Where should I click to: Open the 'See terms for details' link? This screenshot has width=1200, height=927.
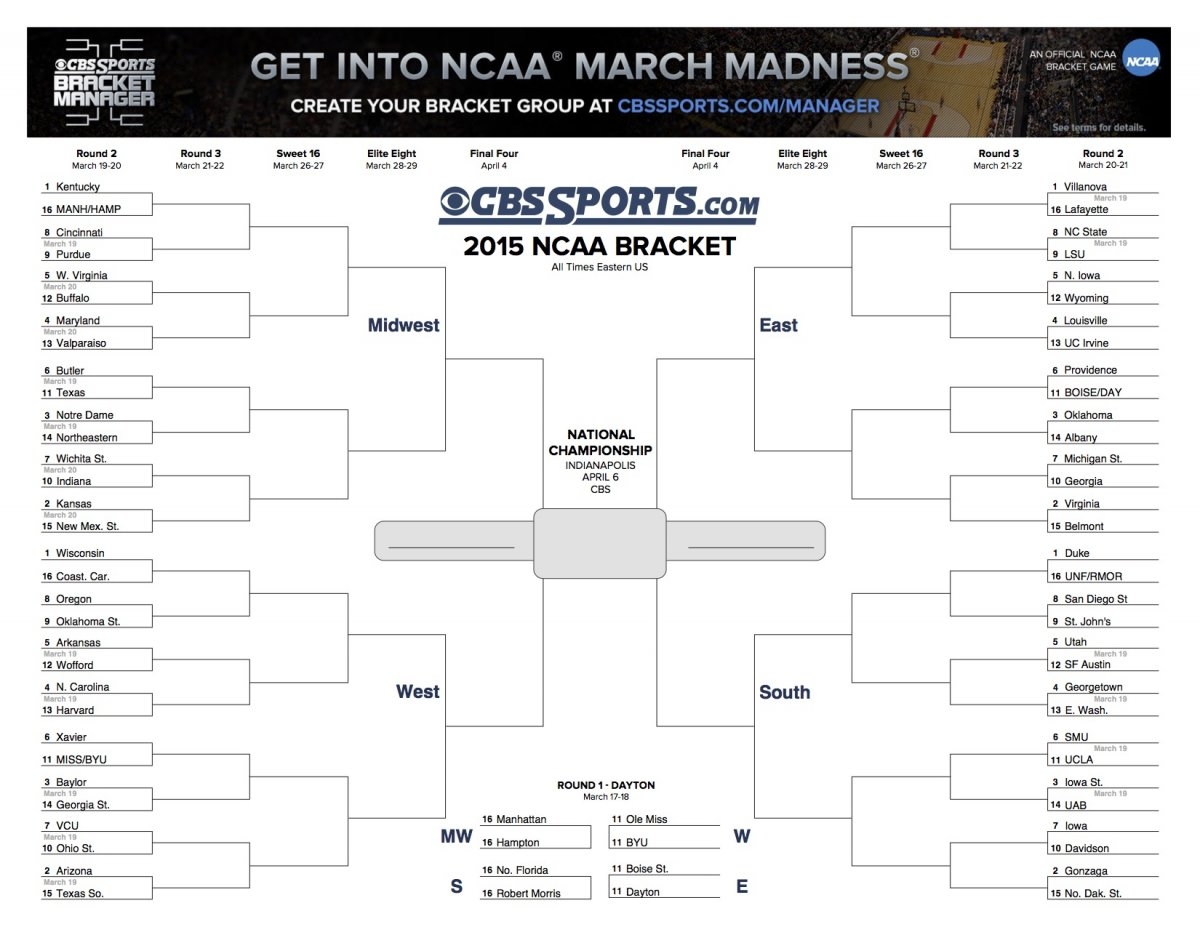pos(1098,128)
